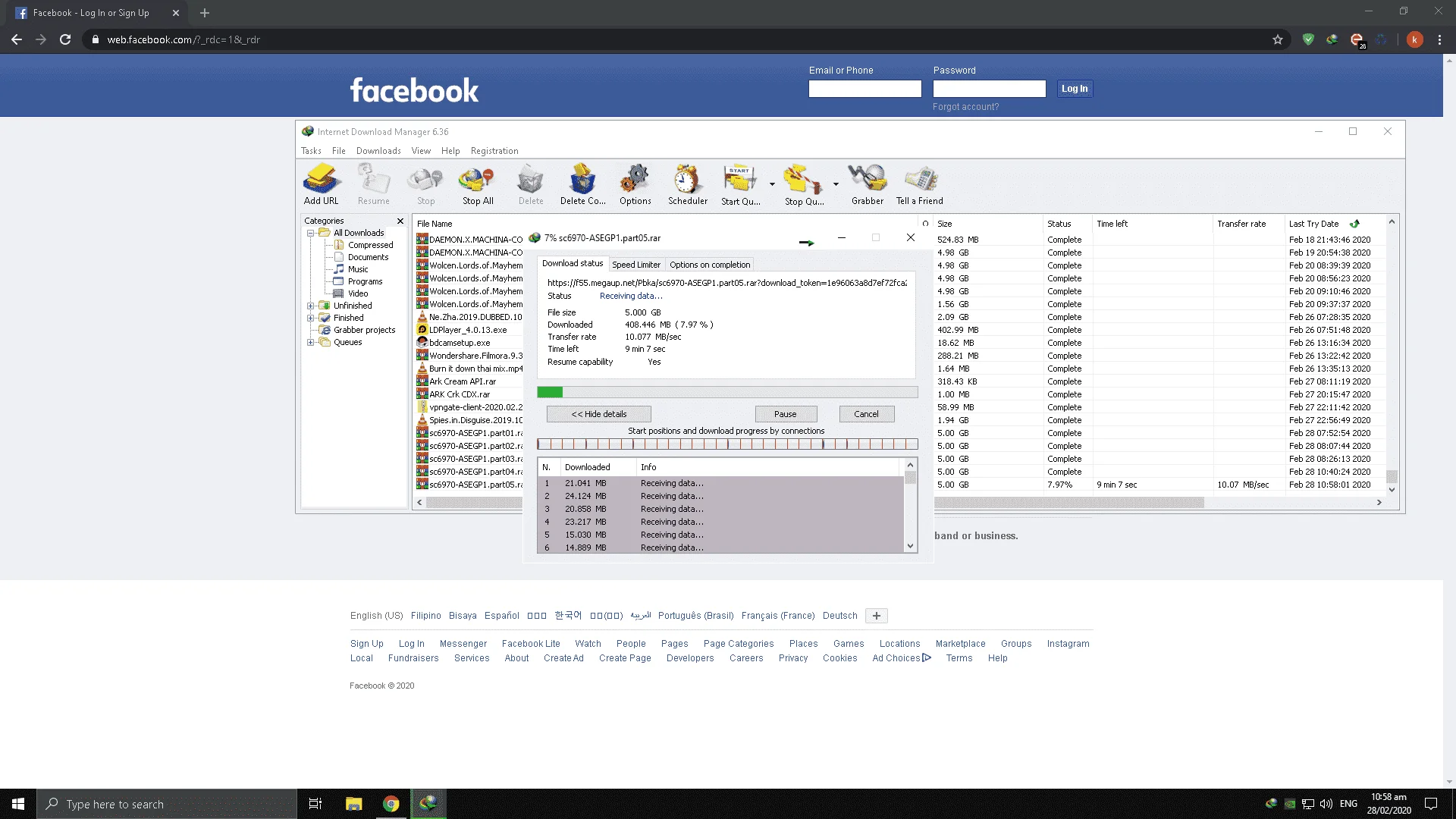The height and width of the screenshot is (819, 1456).
Task: Open the View menu in IDM
Action: point(421,151)
